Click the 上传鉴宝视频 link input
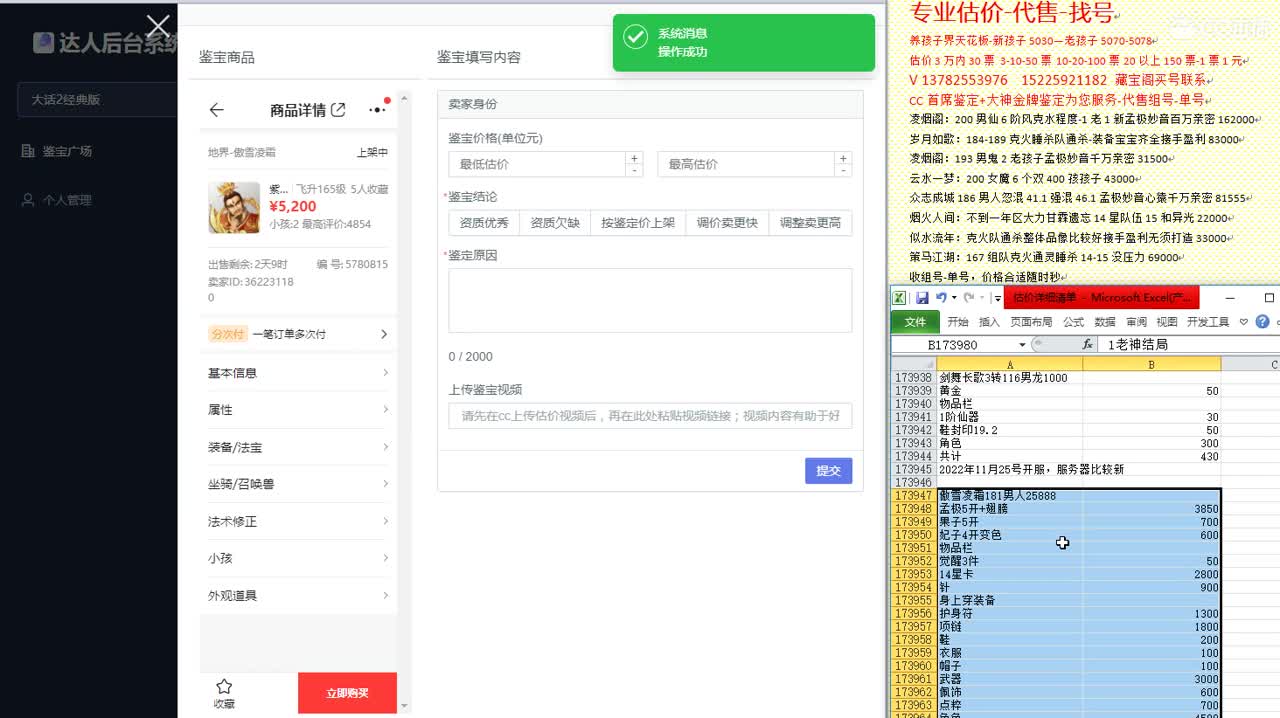The width and height of the screenshot is (1280, 718). 650,415
